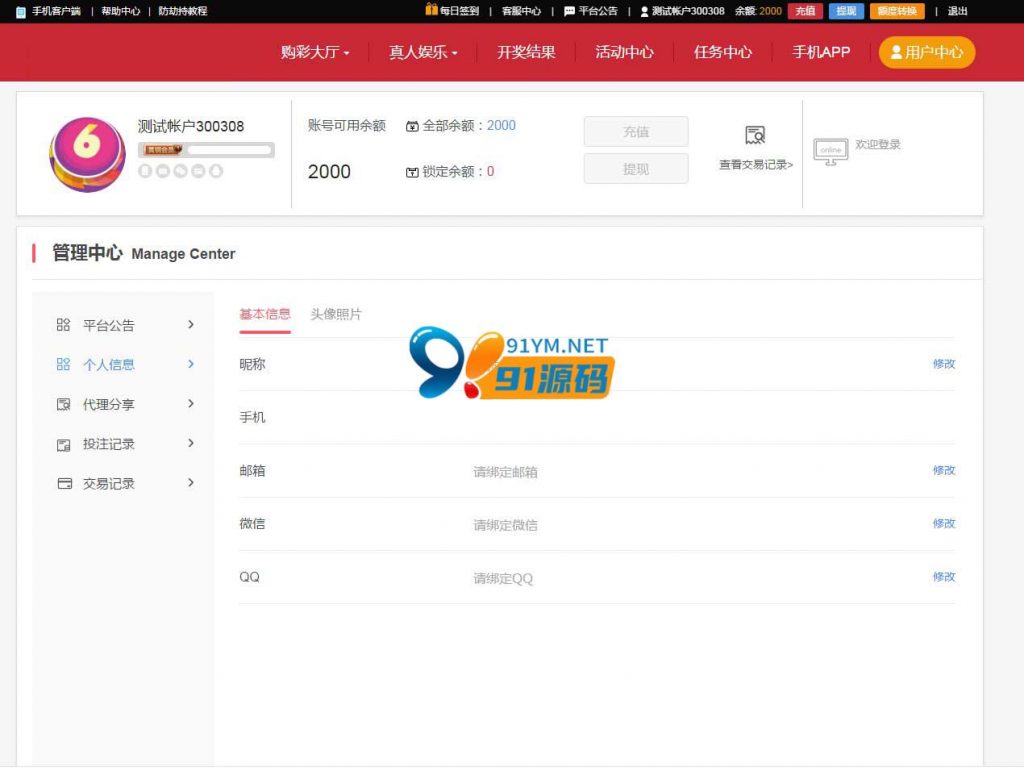Click the 请绑定QQ placeholder text
This screenshot has height=771, width=1024.
tap(503, 578)
